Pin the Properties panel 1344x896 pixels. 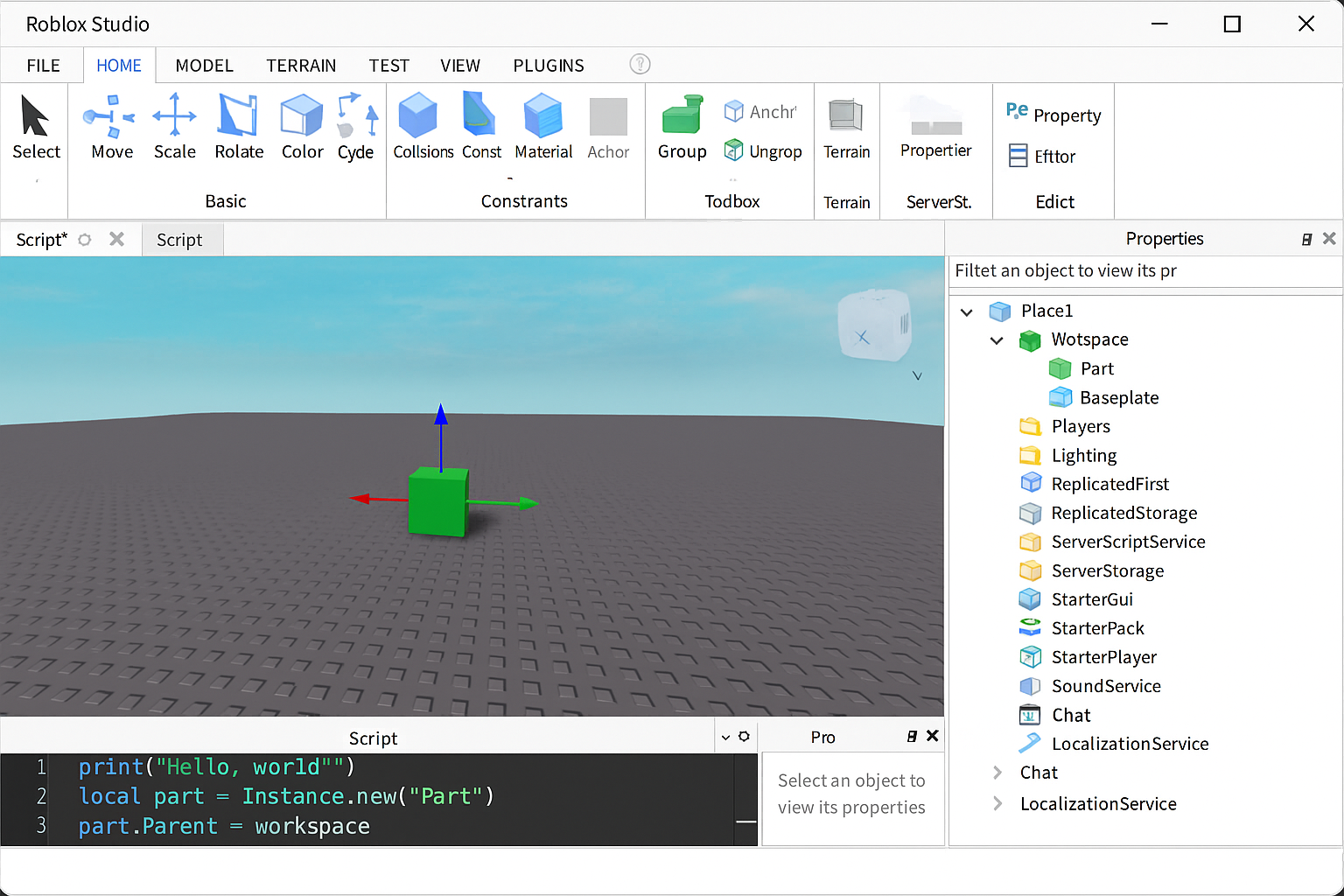[x=1306, y=239]
